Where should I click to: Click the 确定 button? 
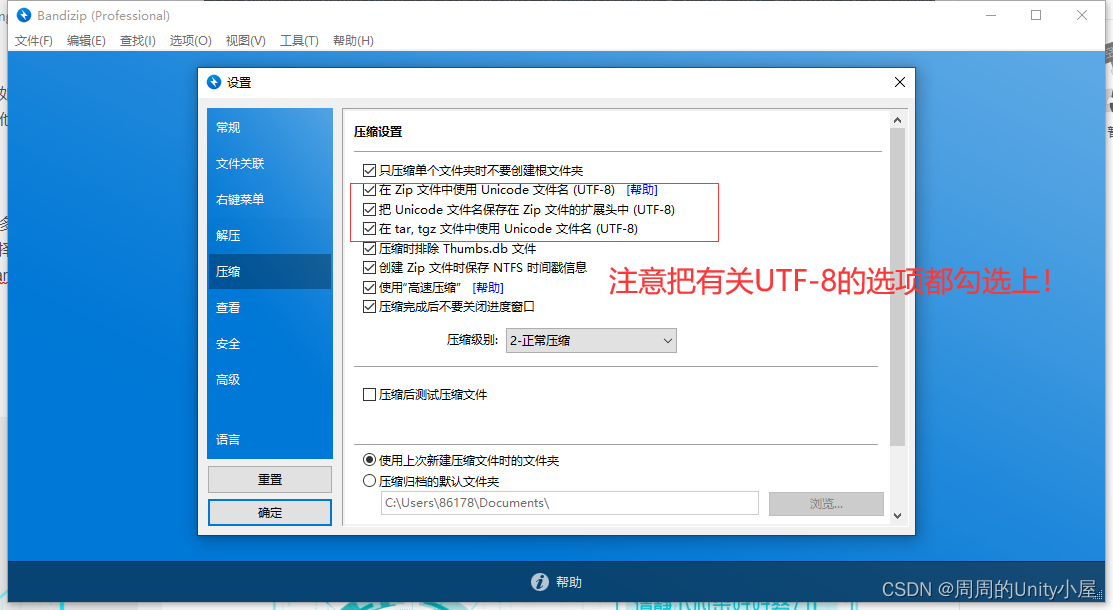point(270,513)
